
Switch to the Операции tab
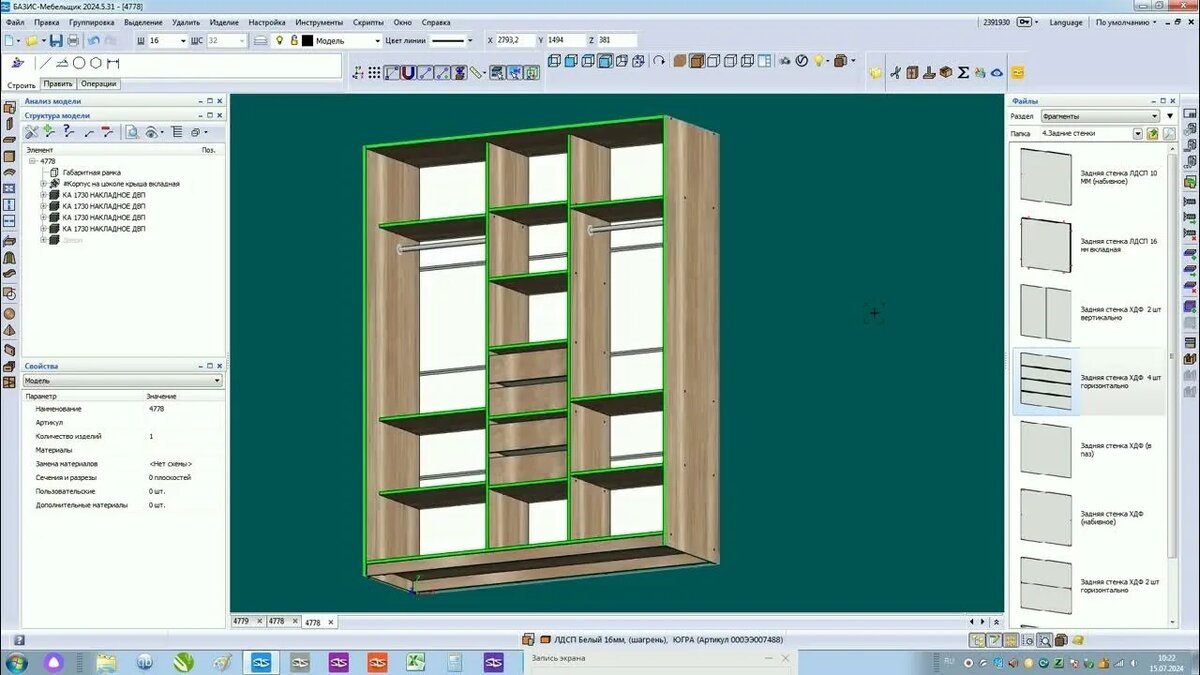(99, 84)
